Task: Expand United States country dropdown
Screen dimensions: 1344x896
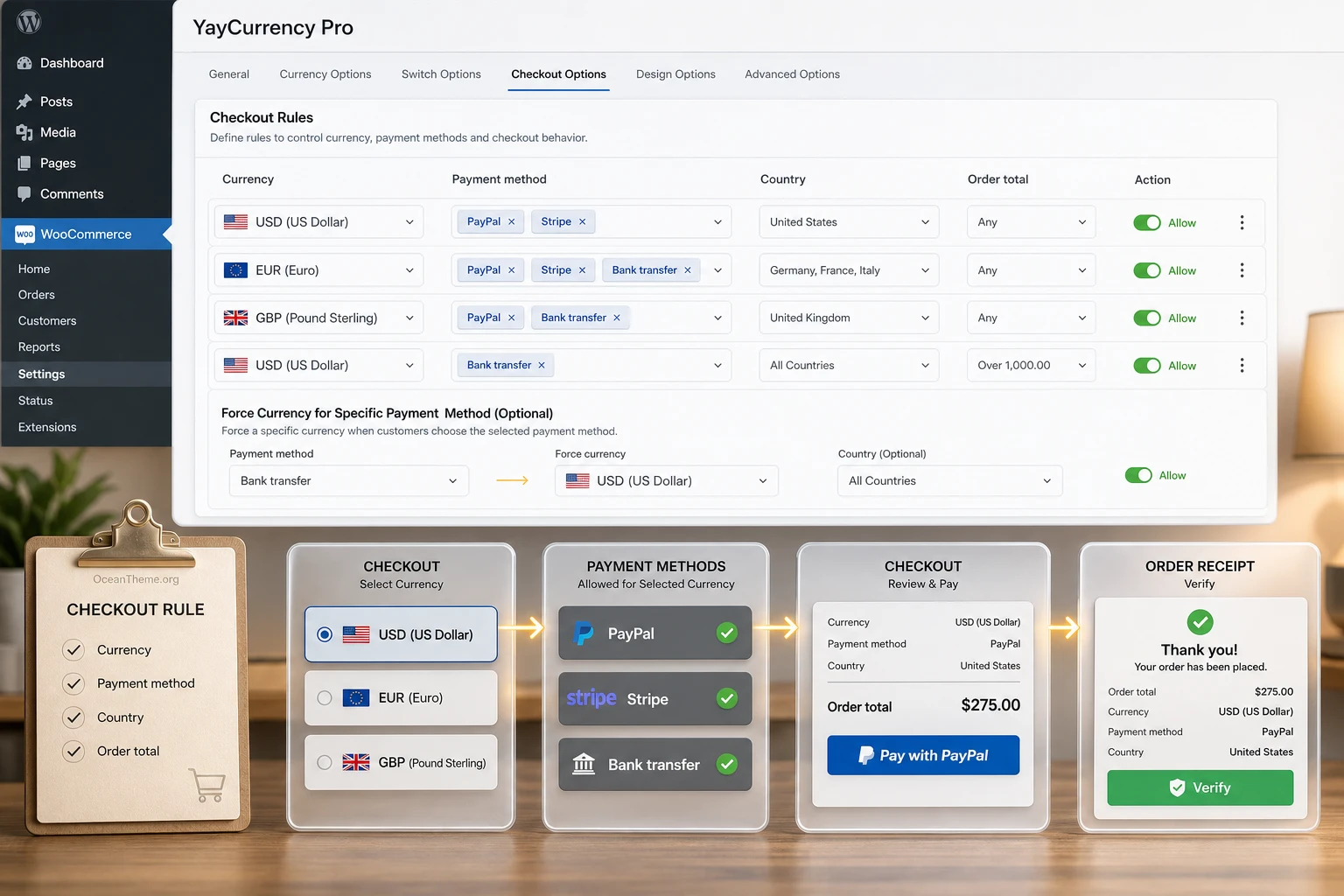Action: [849, 222]
